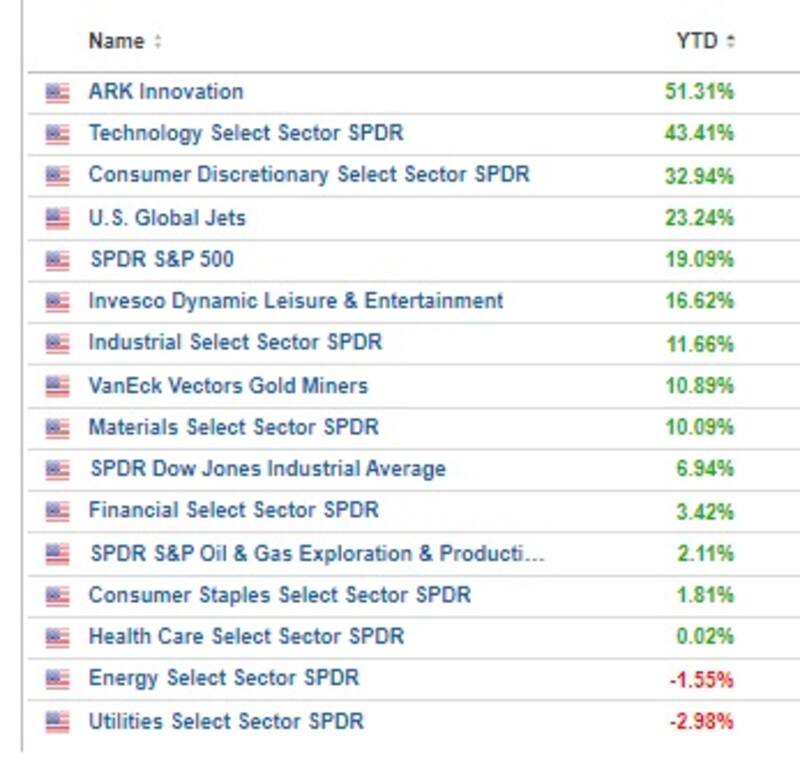Viewport: 800px width, 761px height.
Task: Click the flag icon beside SPDR S&P 500
Action: (x=58, y=261)
